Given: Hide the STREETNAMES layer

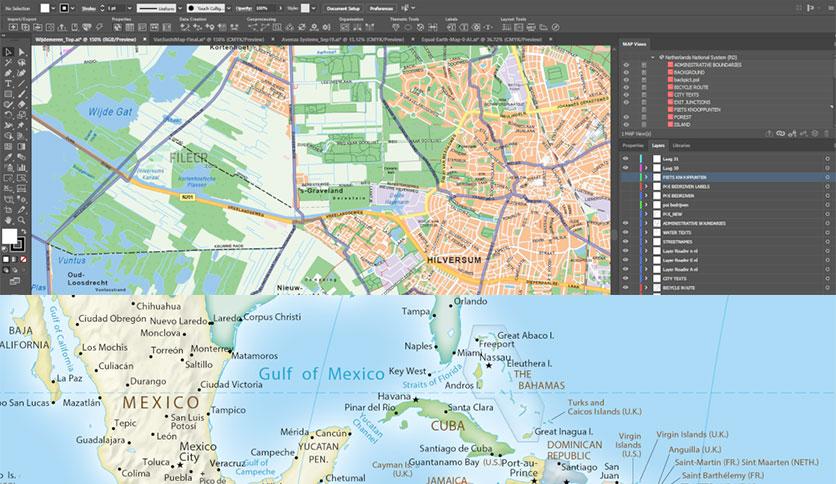Looking at the screenshot, I should (x=626, y=241).
